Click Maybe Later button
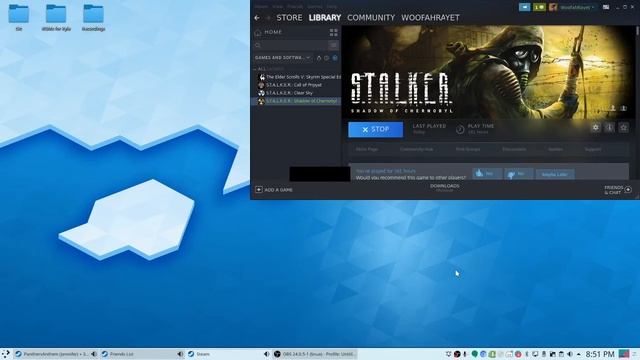 coord(554,174)
